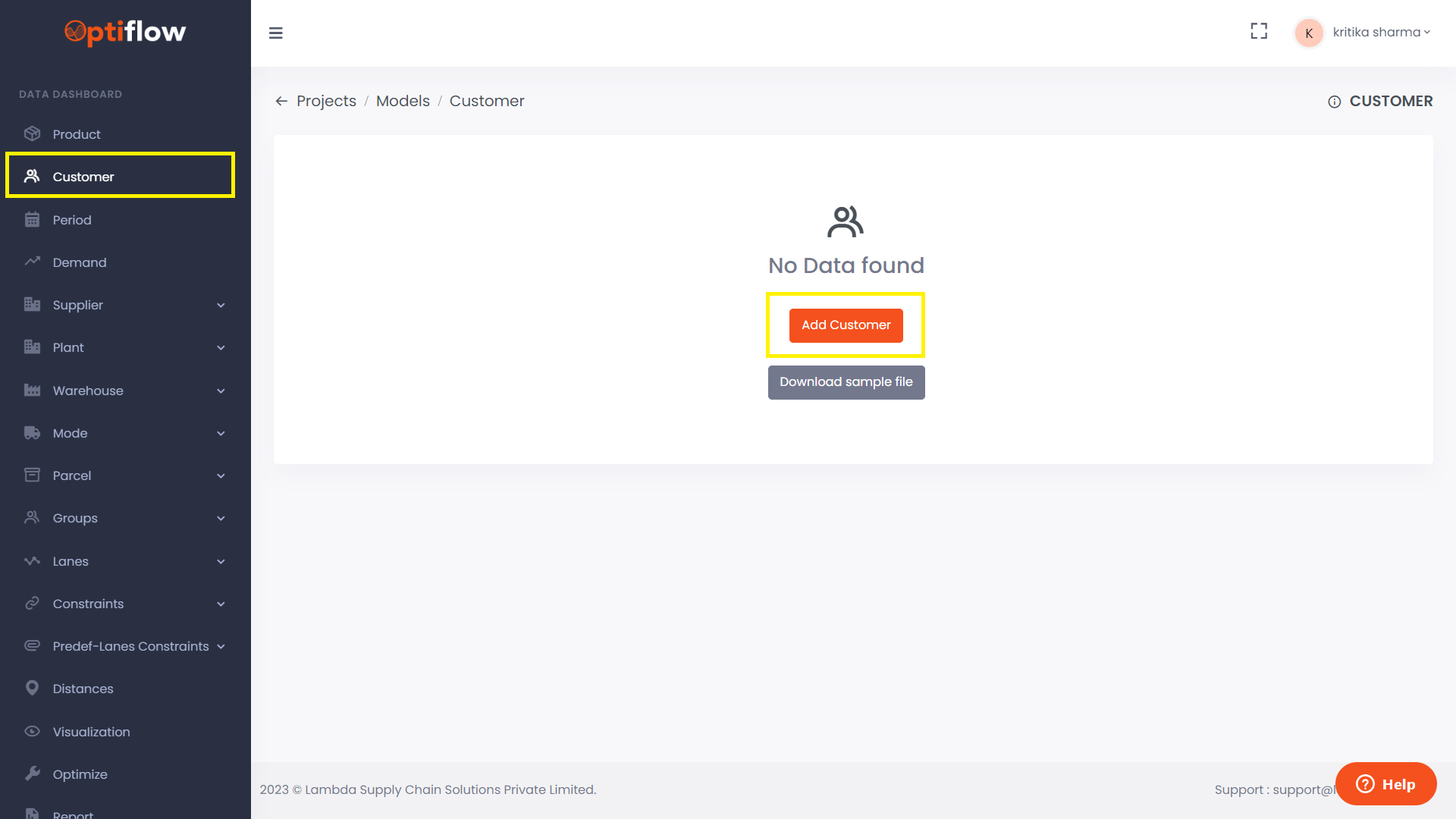
Task: Navigate back using the left arrow
Action: [281, 101]
